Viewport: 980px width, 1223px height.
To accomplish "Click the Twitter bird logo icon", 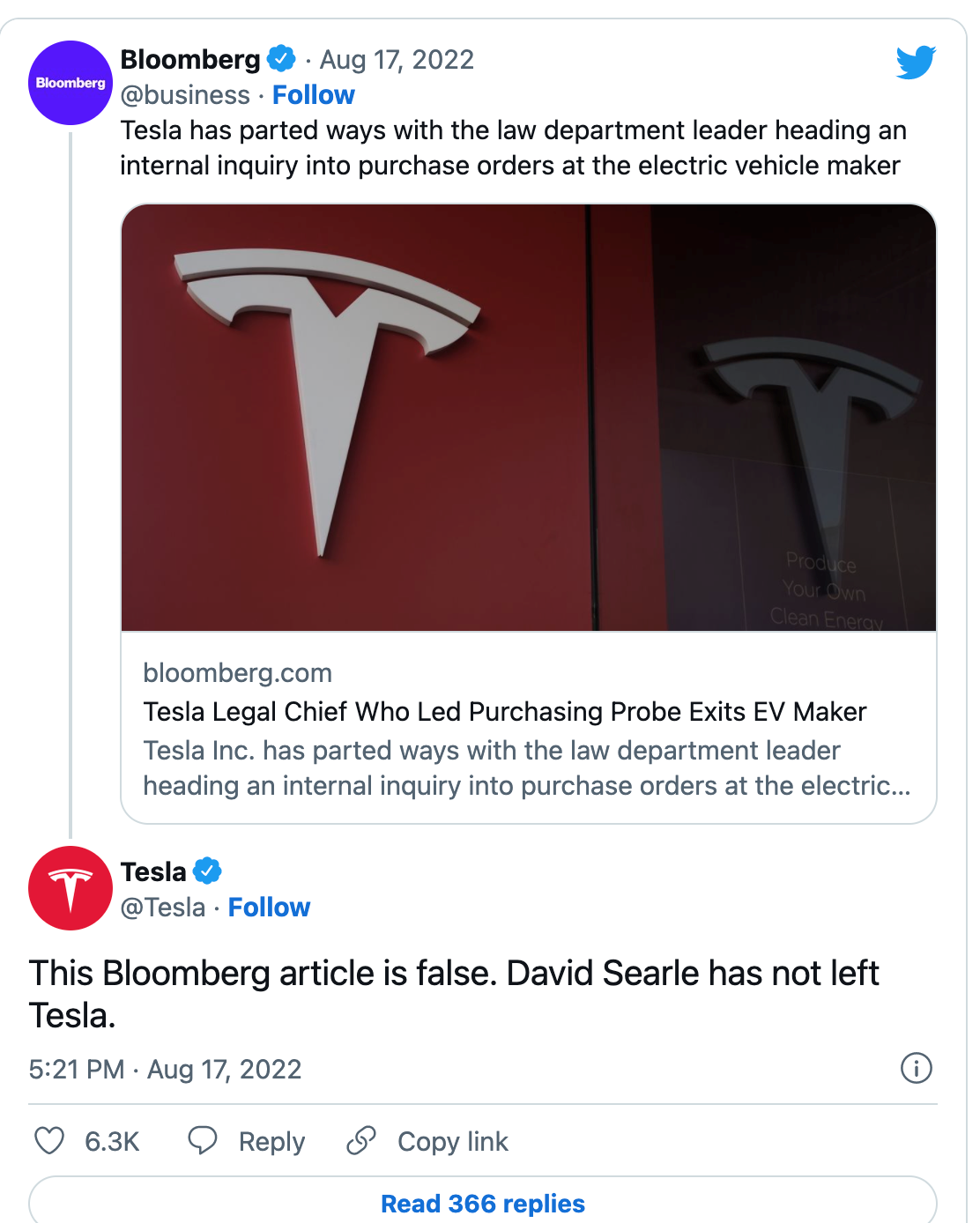I will tap(916, 62).
